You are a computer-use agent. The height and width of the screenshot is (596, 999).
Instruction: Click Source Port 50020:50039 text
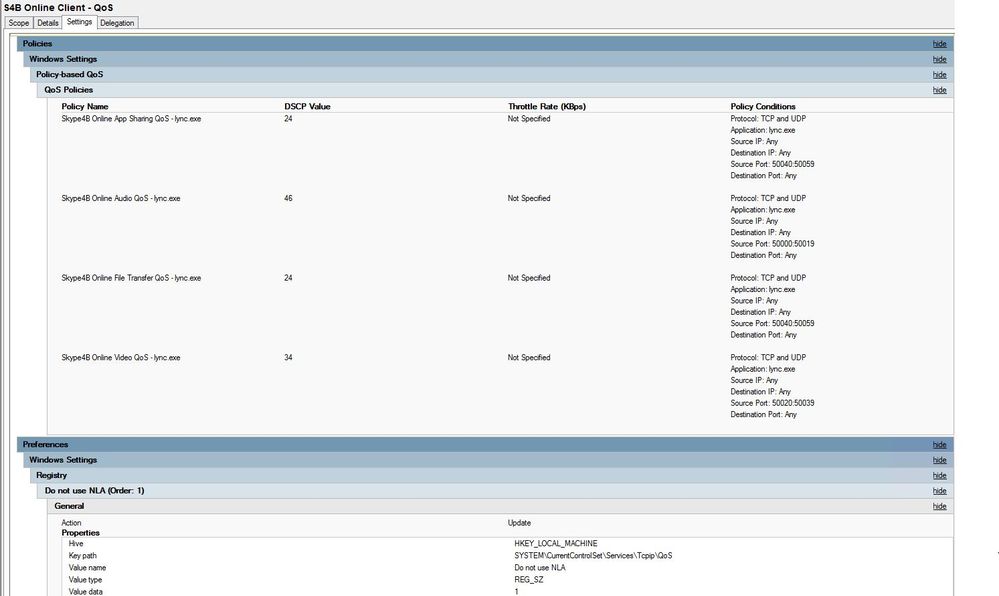[x=772, y=403]
